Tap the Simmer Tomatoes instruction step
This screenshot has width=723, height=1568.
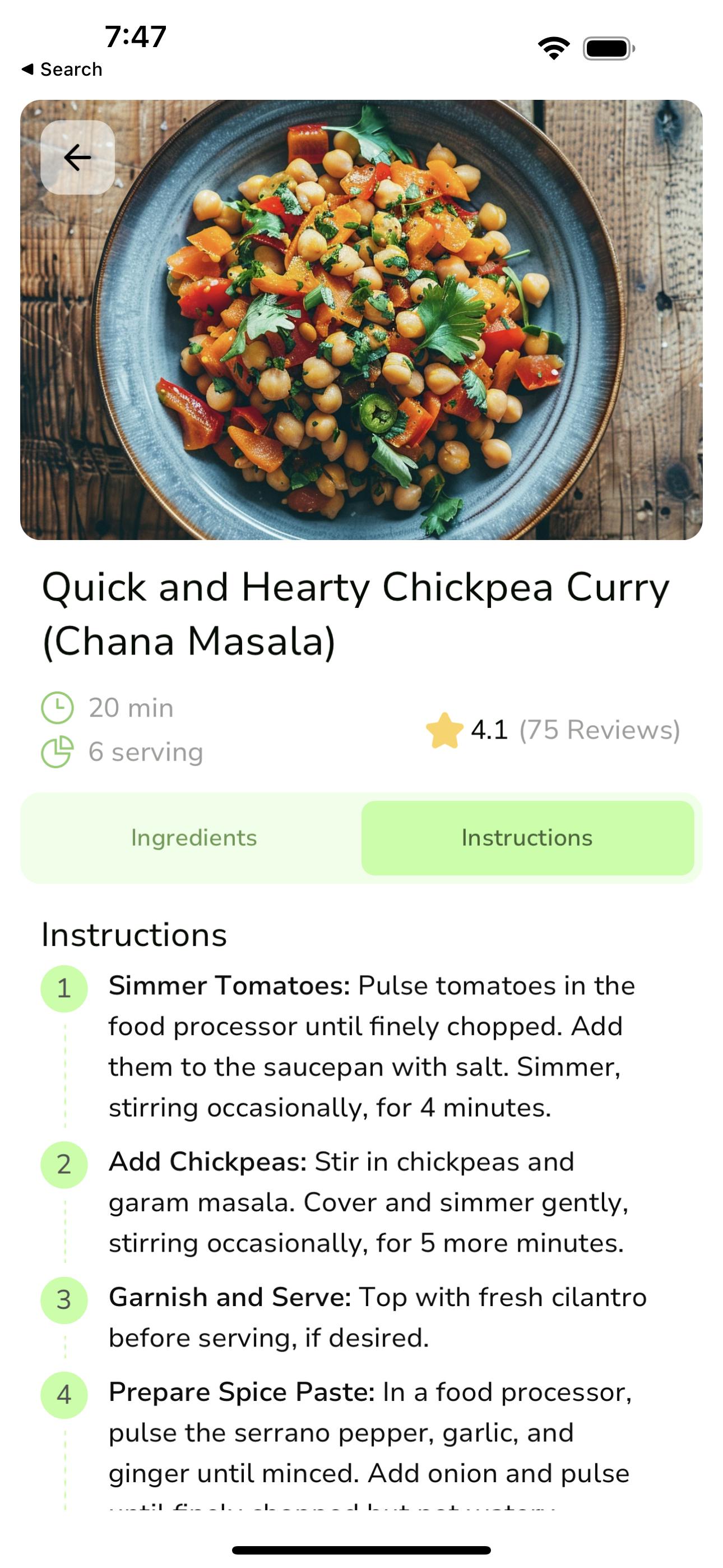point(371,1046)
